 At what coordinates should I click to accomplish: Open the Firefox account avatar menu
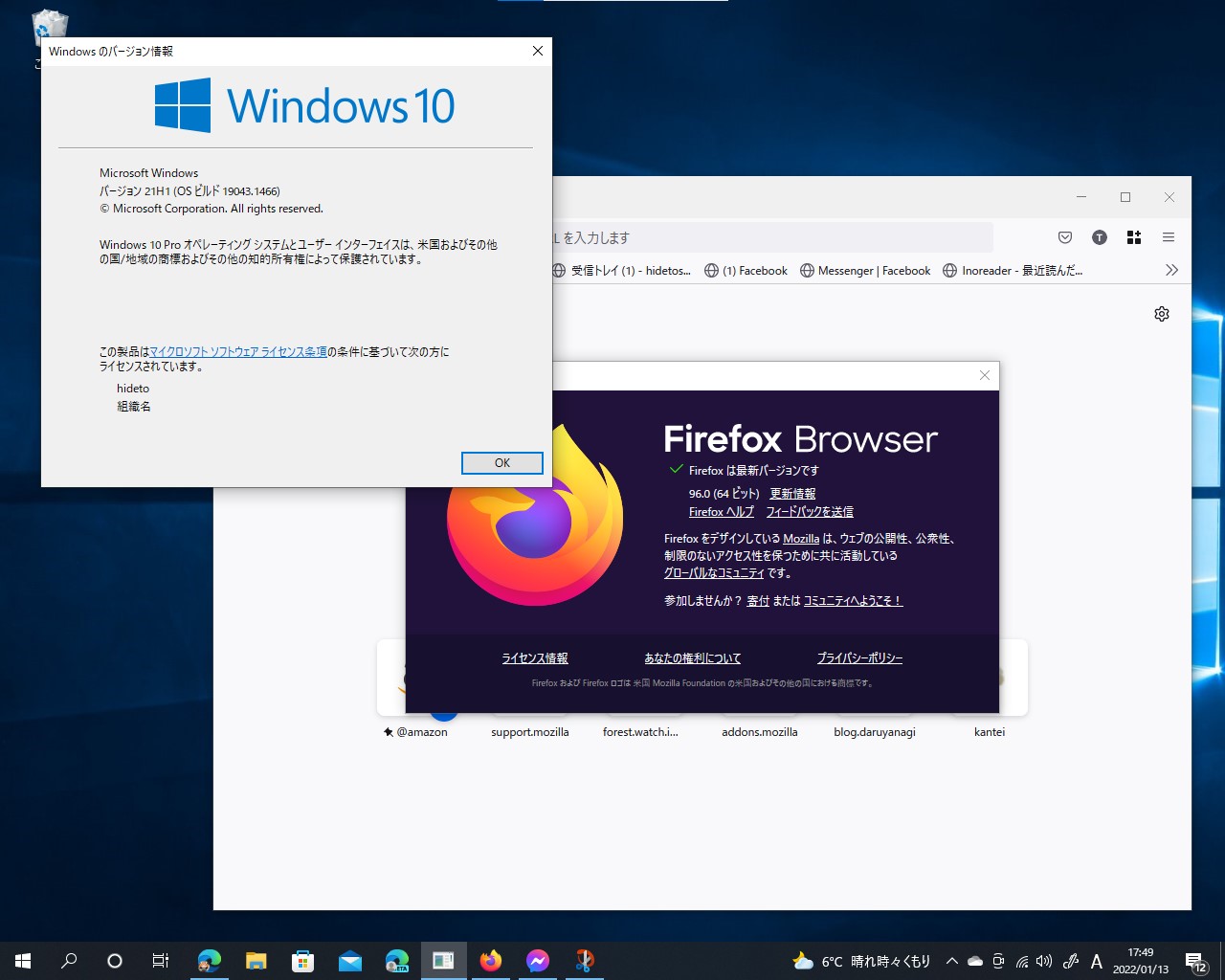click(1099, 237)
